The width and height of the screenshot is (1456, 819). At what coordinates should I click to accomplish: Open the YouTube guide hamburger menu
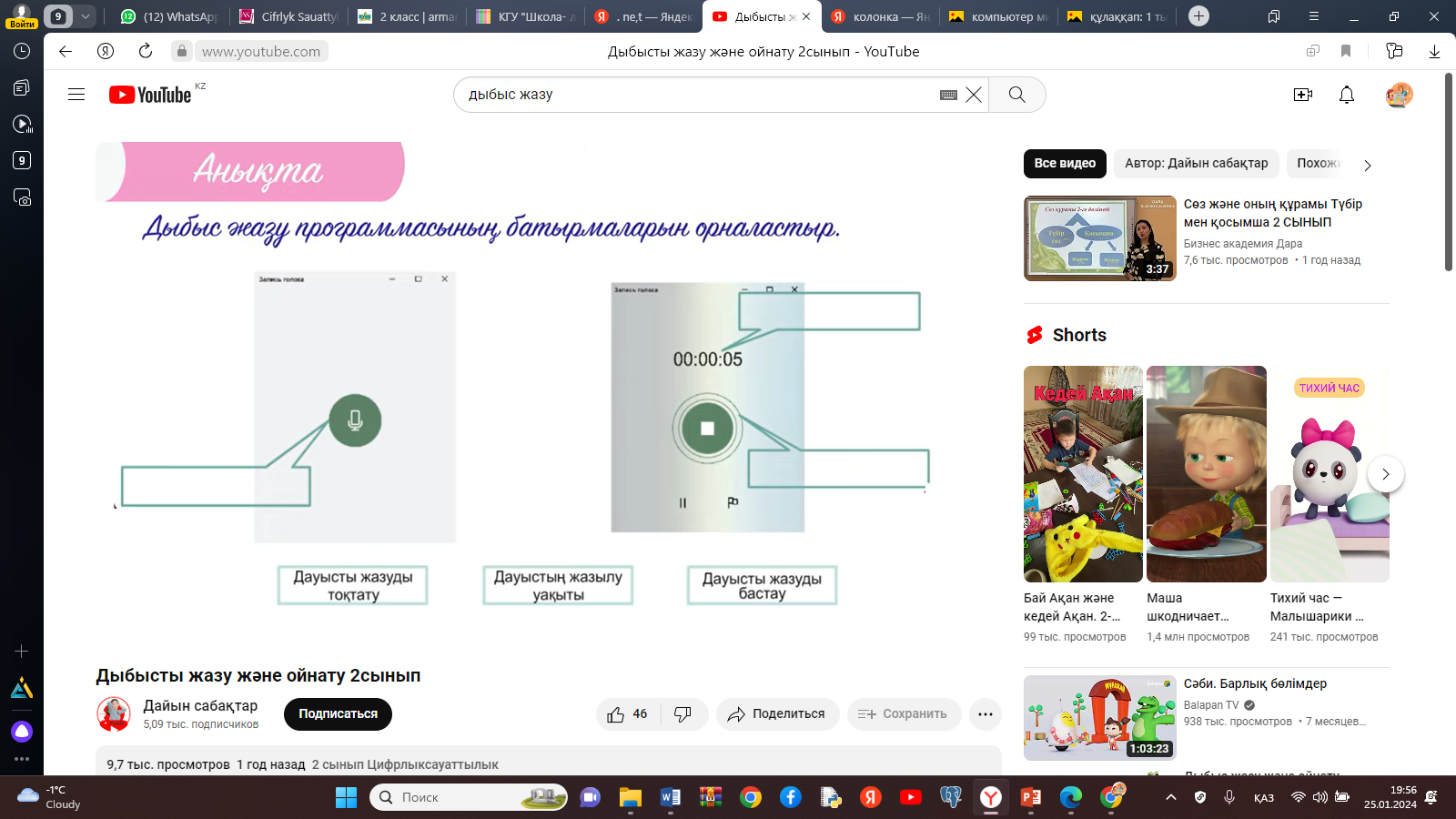click(76, 95)
